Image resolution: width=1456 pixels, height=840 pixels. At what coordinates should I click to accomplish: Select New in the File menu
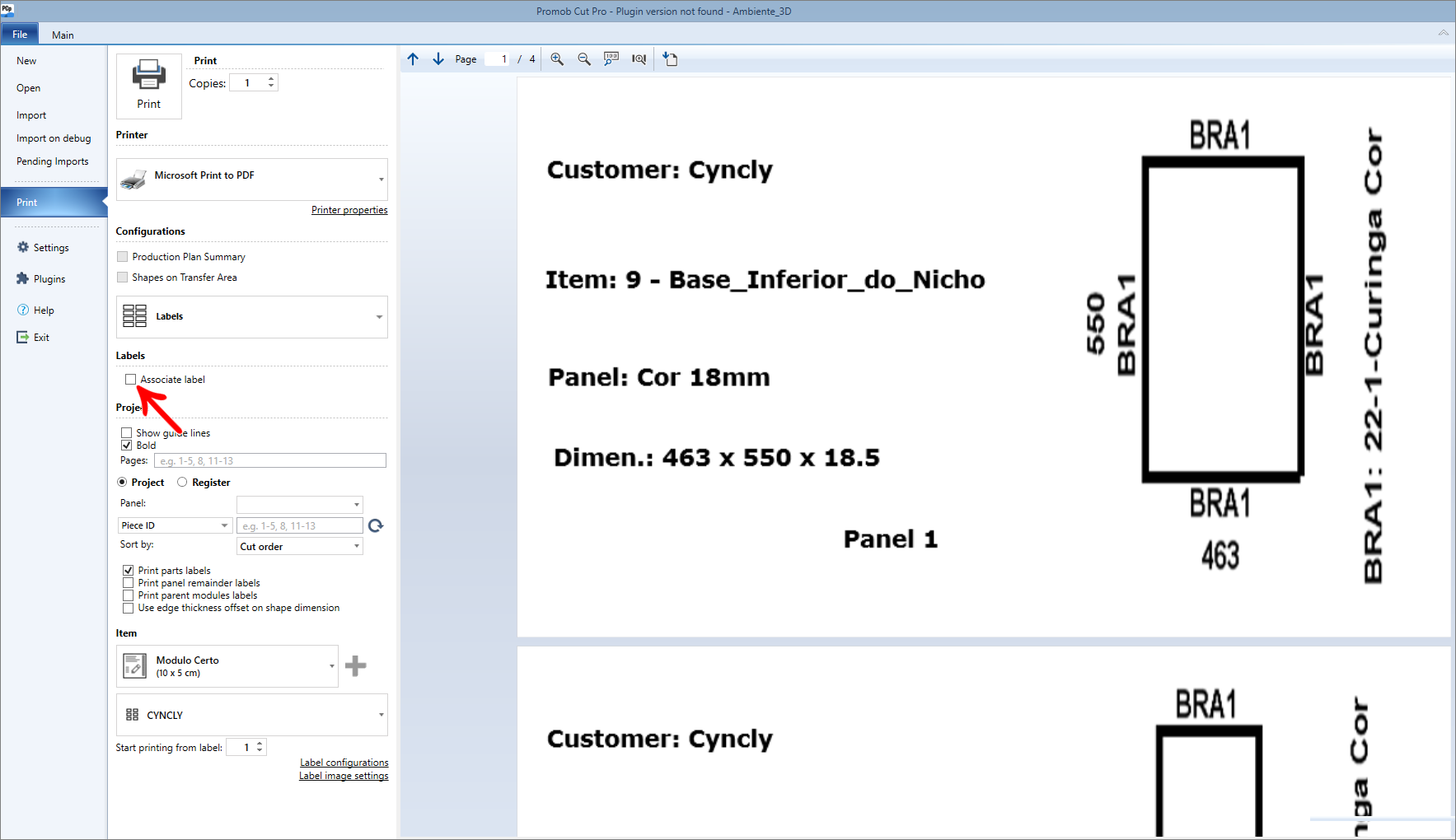tap(26, 61)
